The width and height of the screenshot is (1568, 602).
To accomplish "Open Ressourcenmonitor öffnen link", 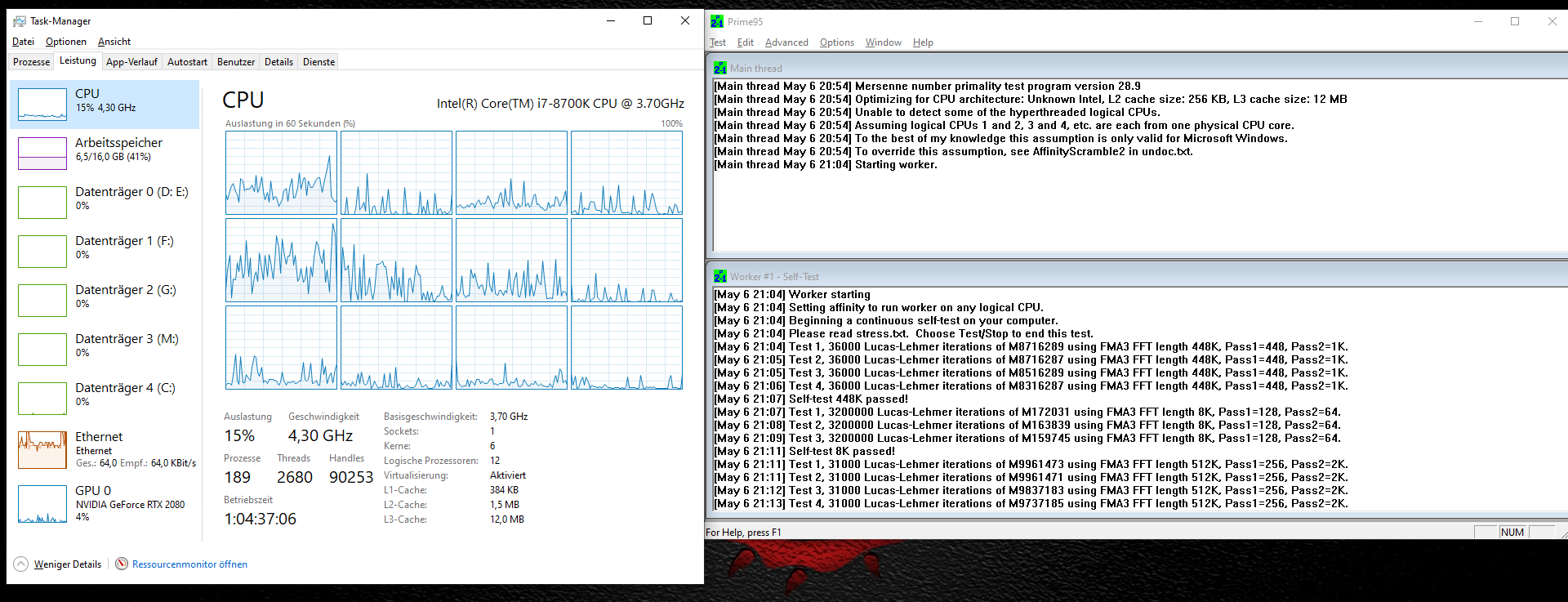I will tap(189, 564).
